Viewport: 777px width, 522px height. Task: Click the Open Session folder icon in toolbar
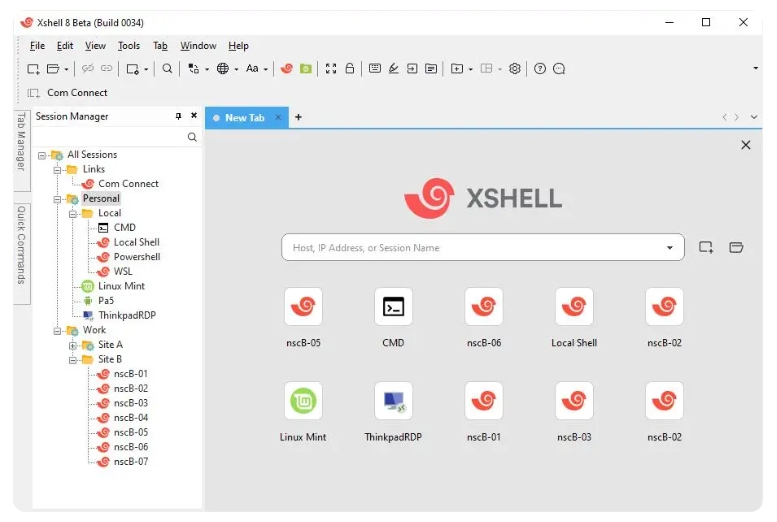(x=53, y=68)
